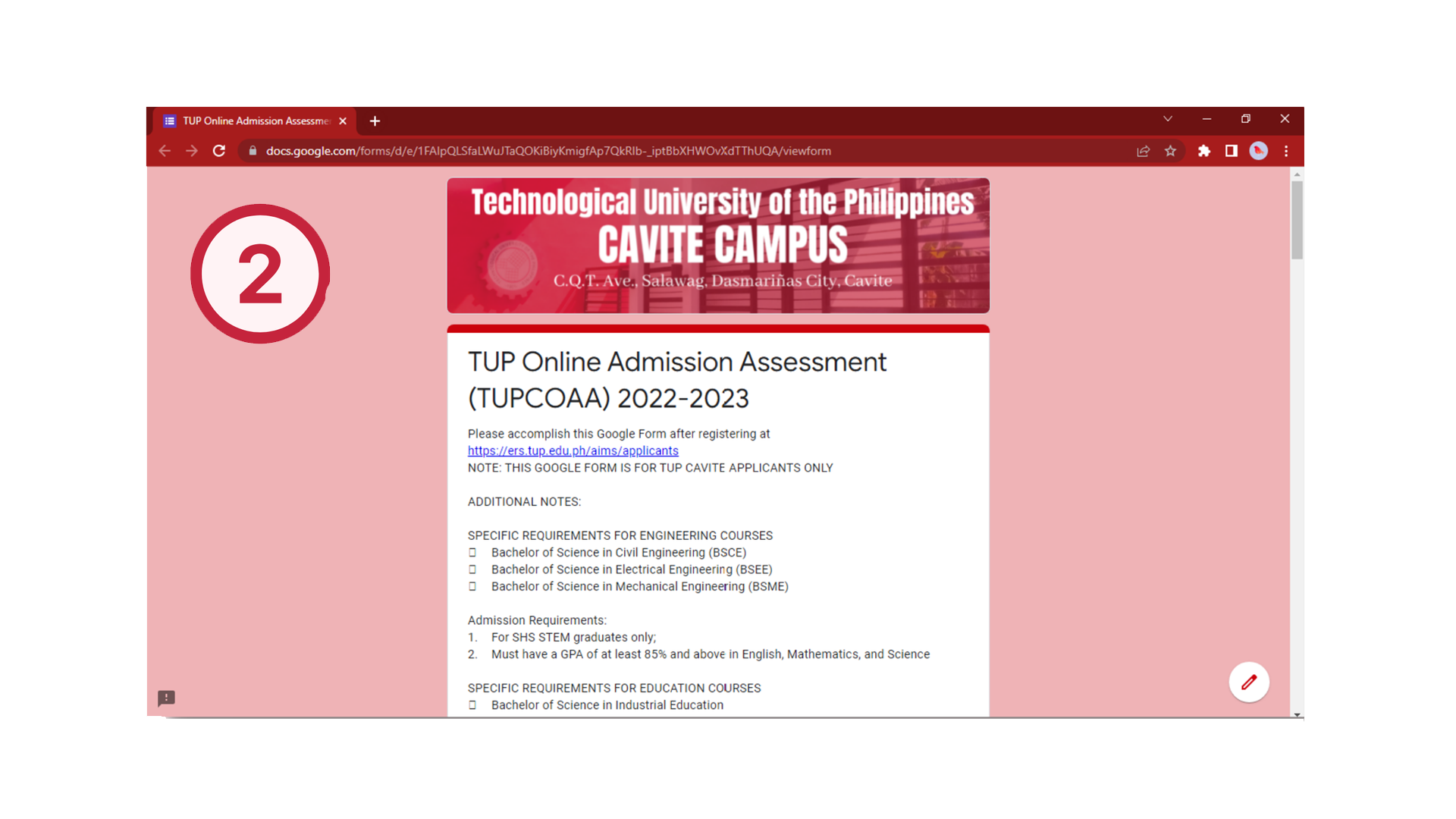Click "Bachelor of Science in Mechanical Engineering (BSME)"

click(639, 586)
